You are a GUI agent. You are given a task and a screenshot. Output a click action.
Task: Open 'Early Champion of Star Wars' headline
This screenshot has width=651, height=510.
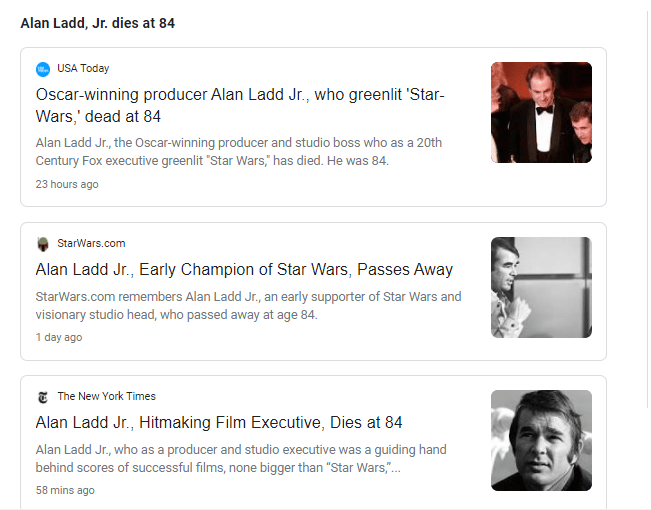244,270
